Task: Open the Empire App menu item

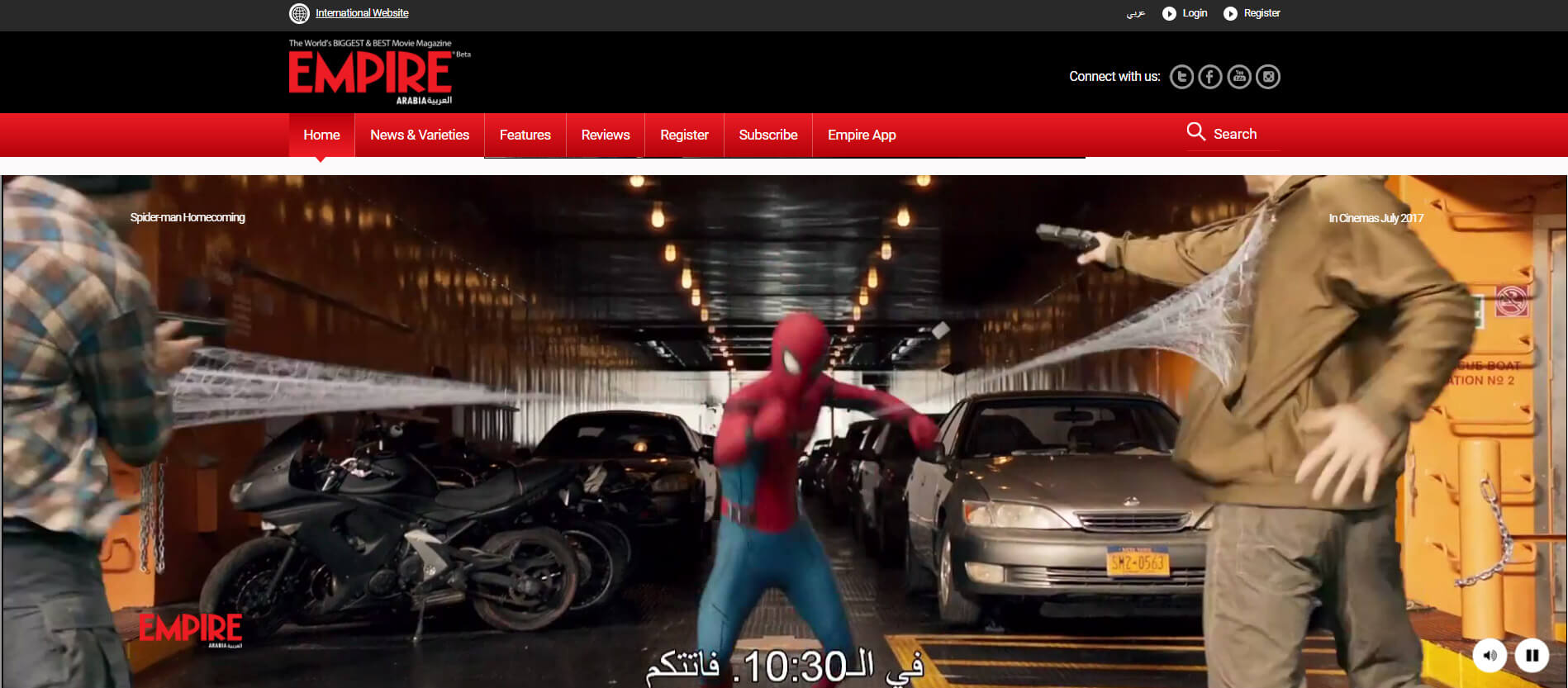Action: (x=862, y=135)
